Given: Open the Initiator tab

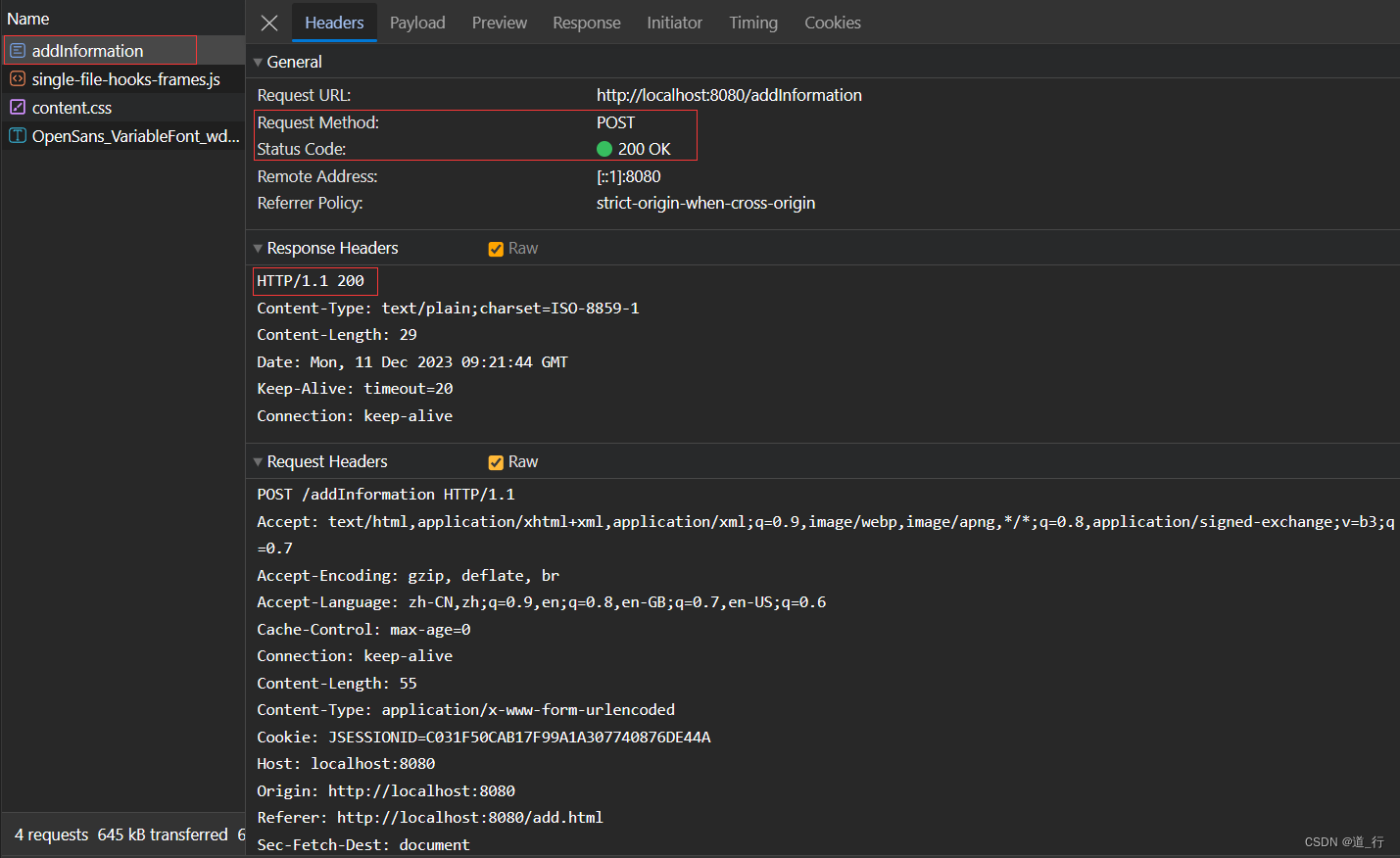Looking at the screenshot, I should click(675, 23).
